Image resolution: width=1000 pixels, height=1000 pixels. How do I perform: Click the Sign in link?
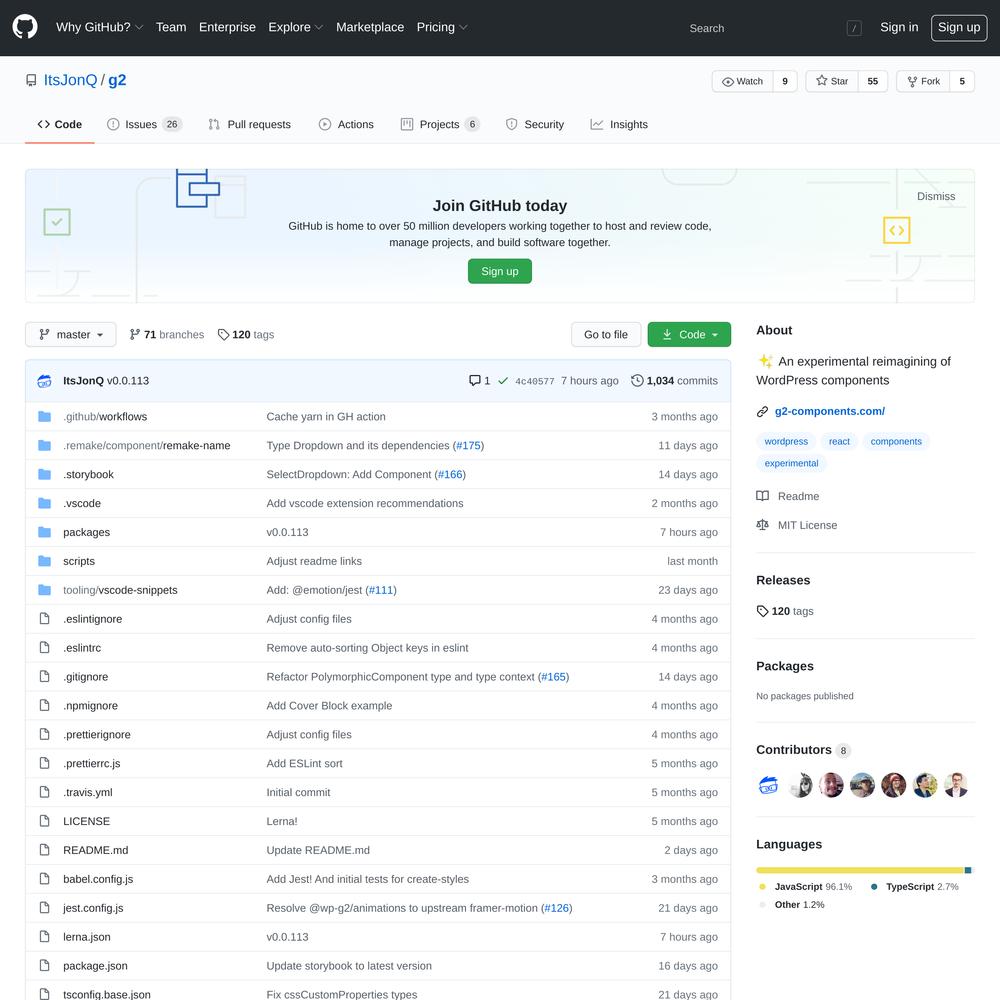tap(899, 27)
